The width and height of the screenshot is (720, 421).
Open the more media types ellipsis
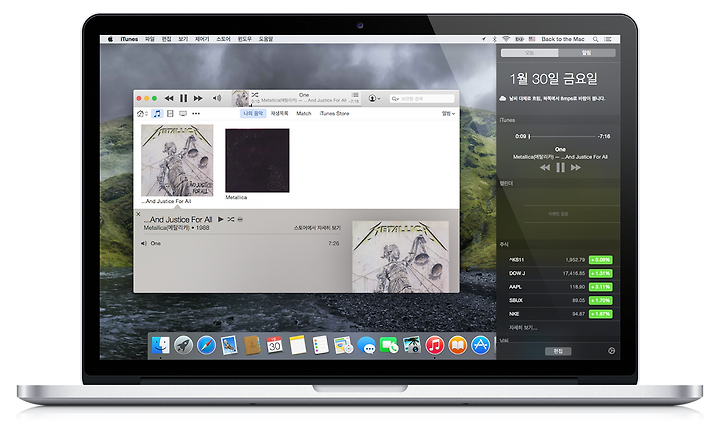[x=196, y=113]
